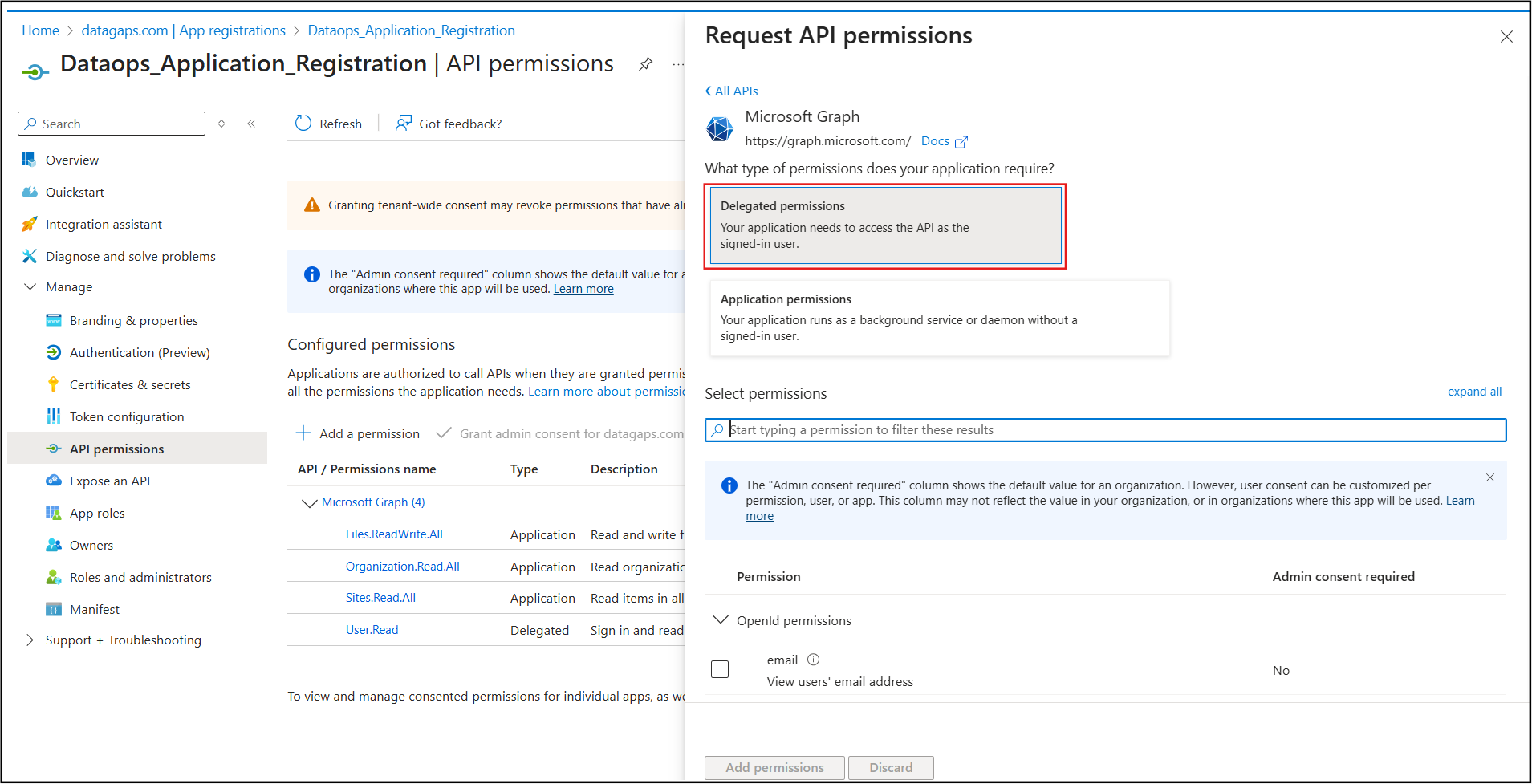Open datagaps.com App registrations breadcrumb
Screen dimensions: 1532x784
coord(184,30)
